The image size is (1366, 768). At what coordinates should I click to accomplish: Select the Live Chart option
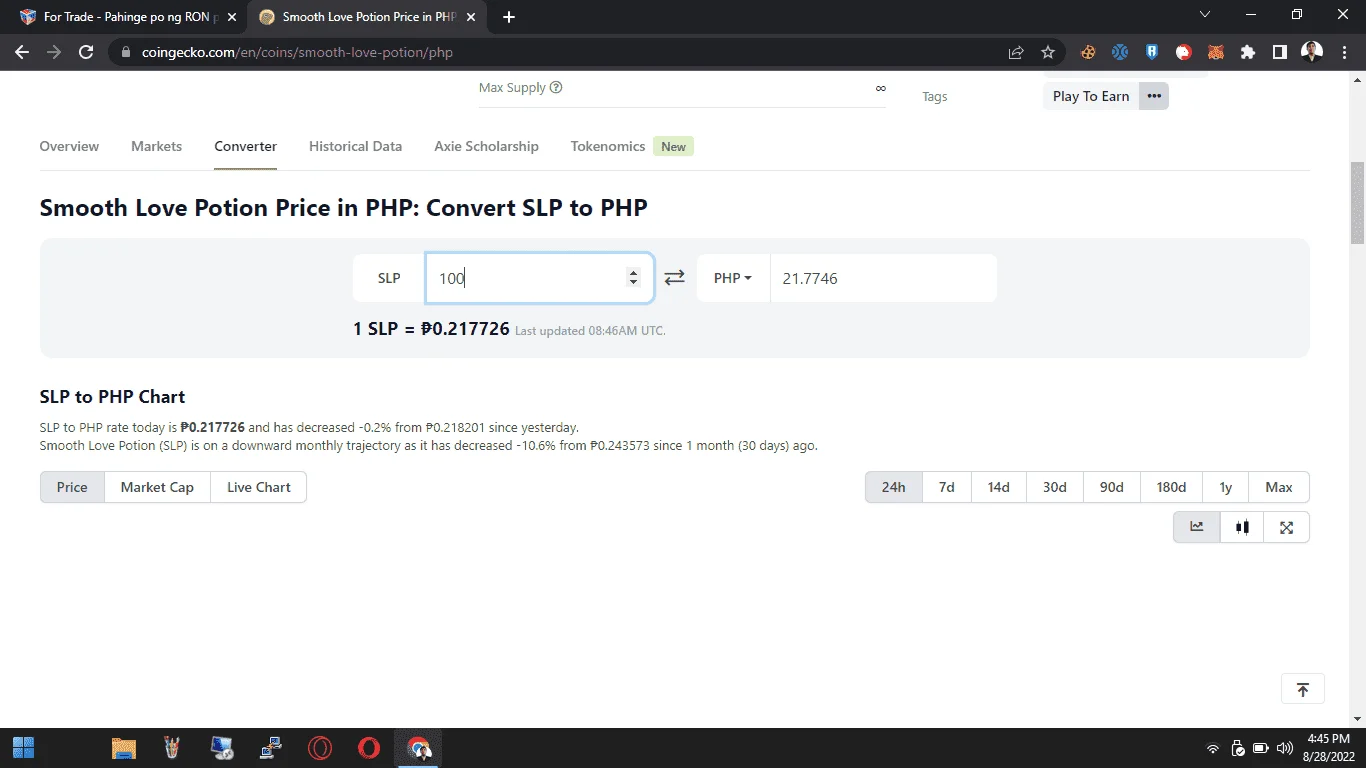coord(259,487)
